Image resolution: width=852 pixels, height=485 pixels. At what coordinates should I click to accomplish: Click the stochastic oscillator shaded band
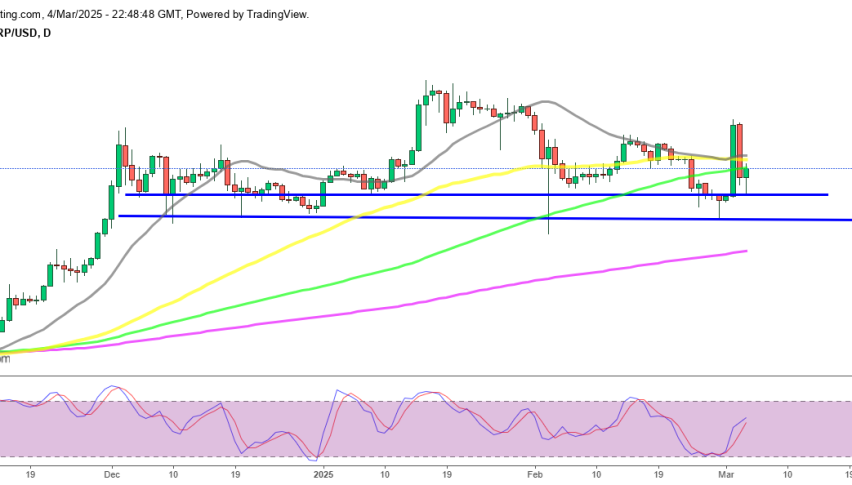(x=426, y=429)
